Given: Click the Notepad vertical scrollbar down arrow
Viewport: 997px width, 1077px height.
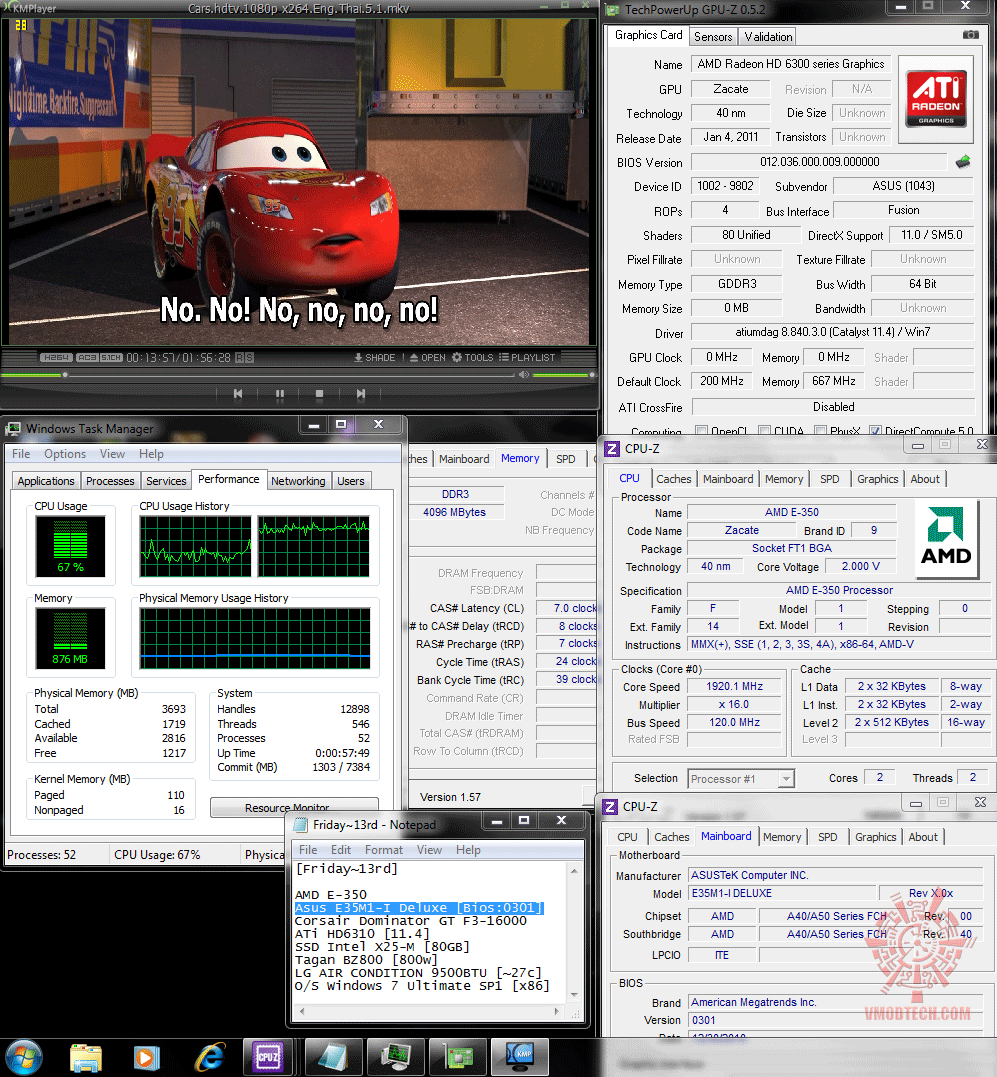Looking at the screenshot, I should pyautogui.click(x=574, y=995).
